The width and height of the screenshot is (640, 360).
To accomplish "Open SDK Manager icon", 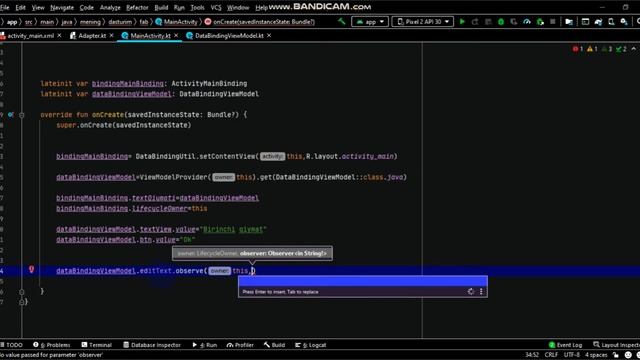I will point(624,22).
